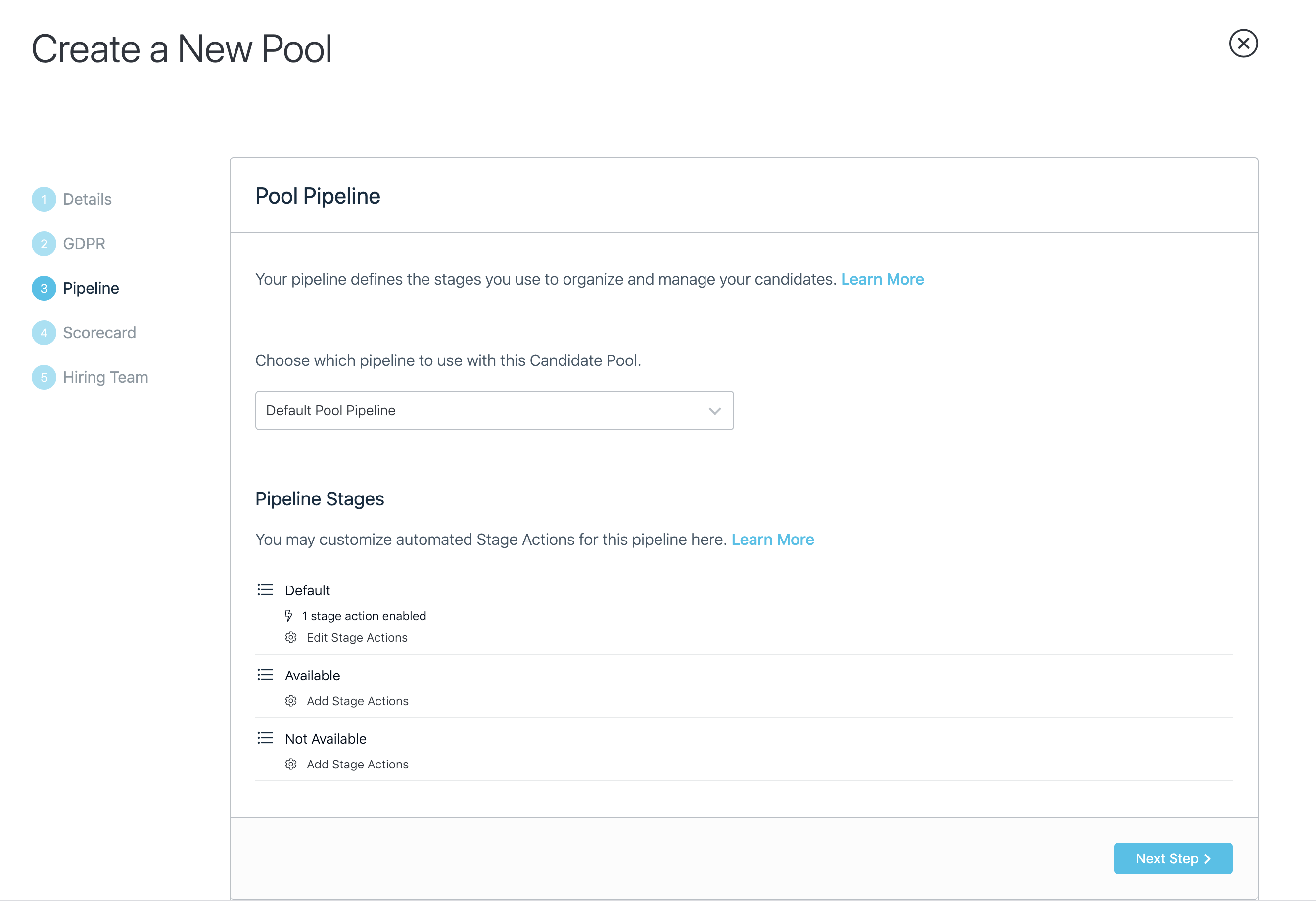Screen dimensions: 1316x901
Task: Close the Create a New Pool dialog
Action: (x=1243, y=44)
